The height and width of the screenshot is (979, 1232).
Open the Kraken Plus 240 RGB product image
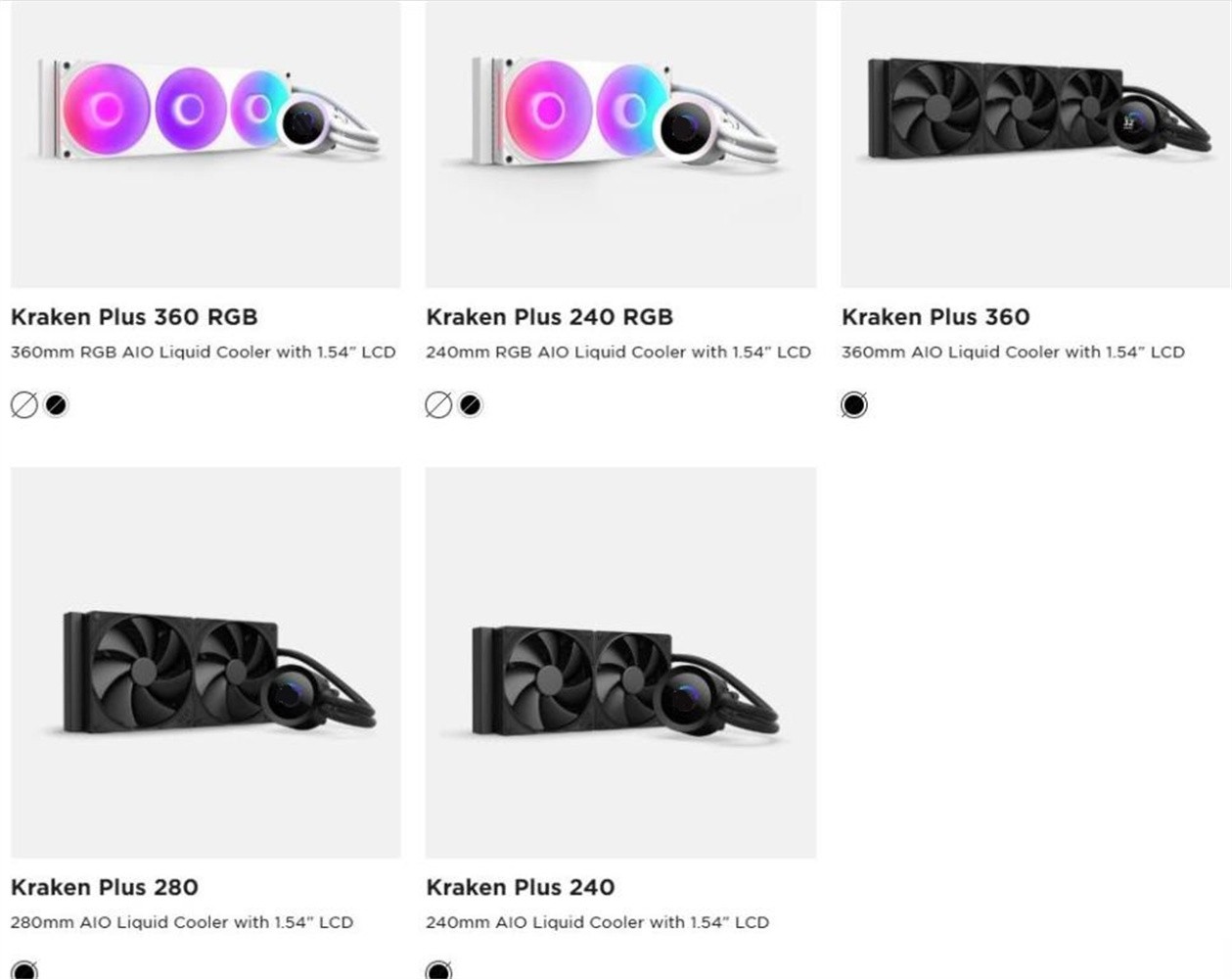[x=620, y=144]
